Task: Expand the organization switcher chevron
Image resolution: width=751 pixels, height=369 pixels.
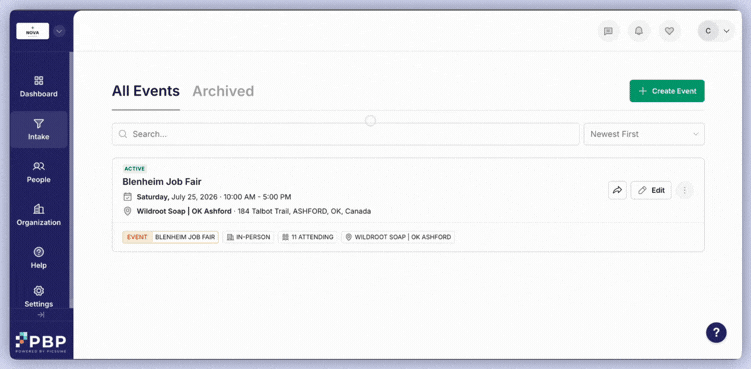Action: [59, 31]
